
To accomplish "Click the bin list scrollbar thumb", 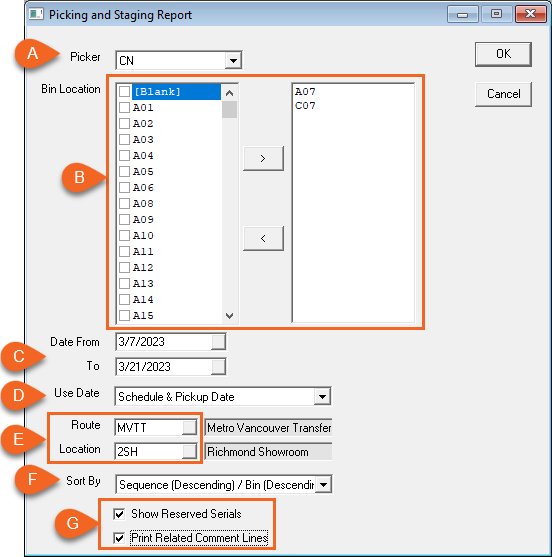I will [229, 109].
